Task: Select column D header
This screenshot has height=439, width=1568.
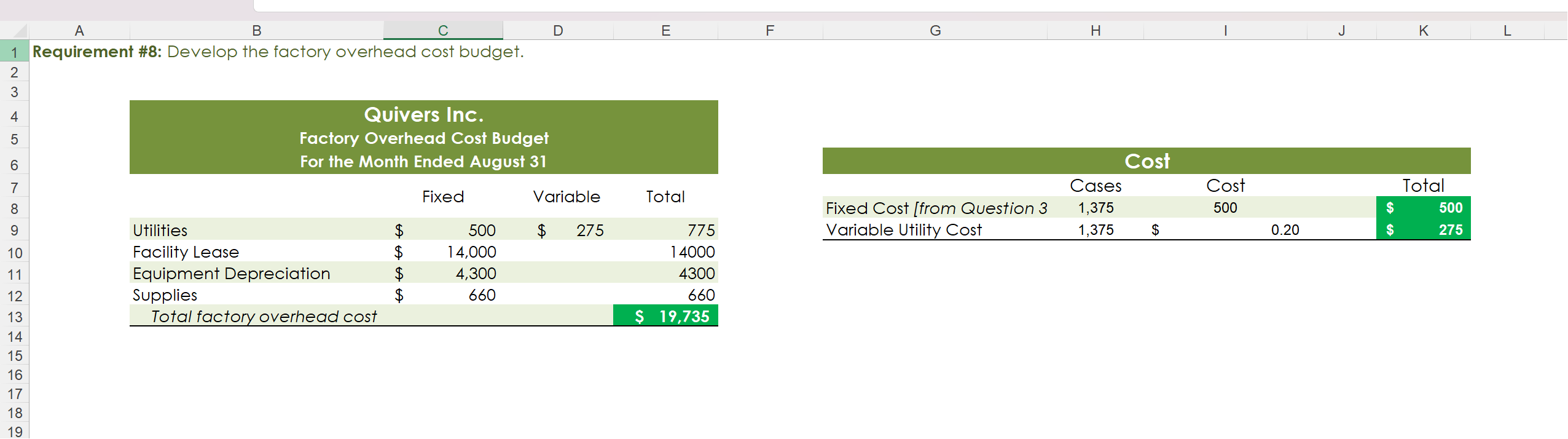Action: coord(558,31)
